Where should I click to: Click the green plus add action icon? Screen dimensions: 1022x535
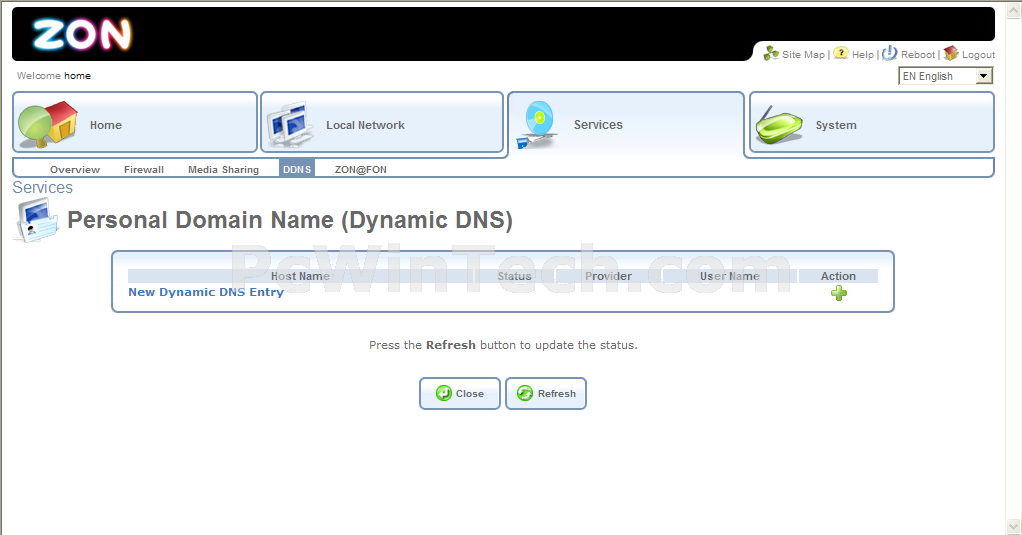(839, 293)
